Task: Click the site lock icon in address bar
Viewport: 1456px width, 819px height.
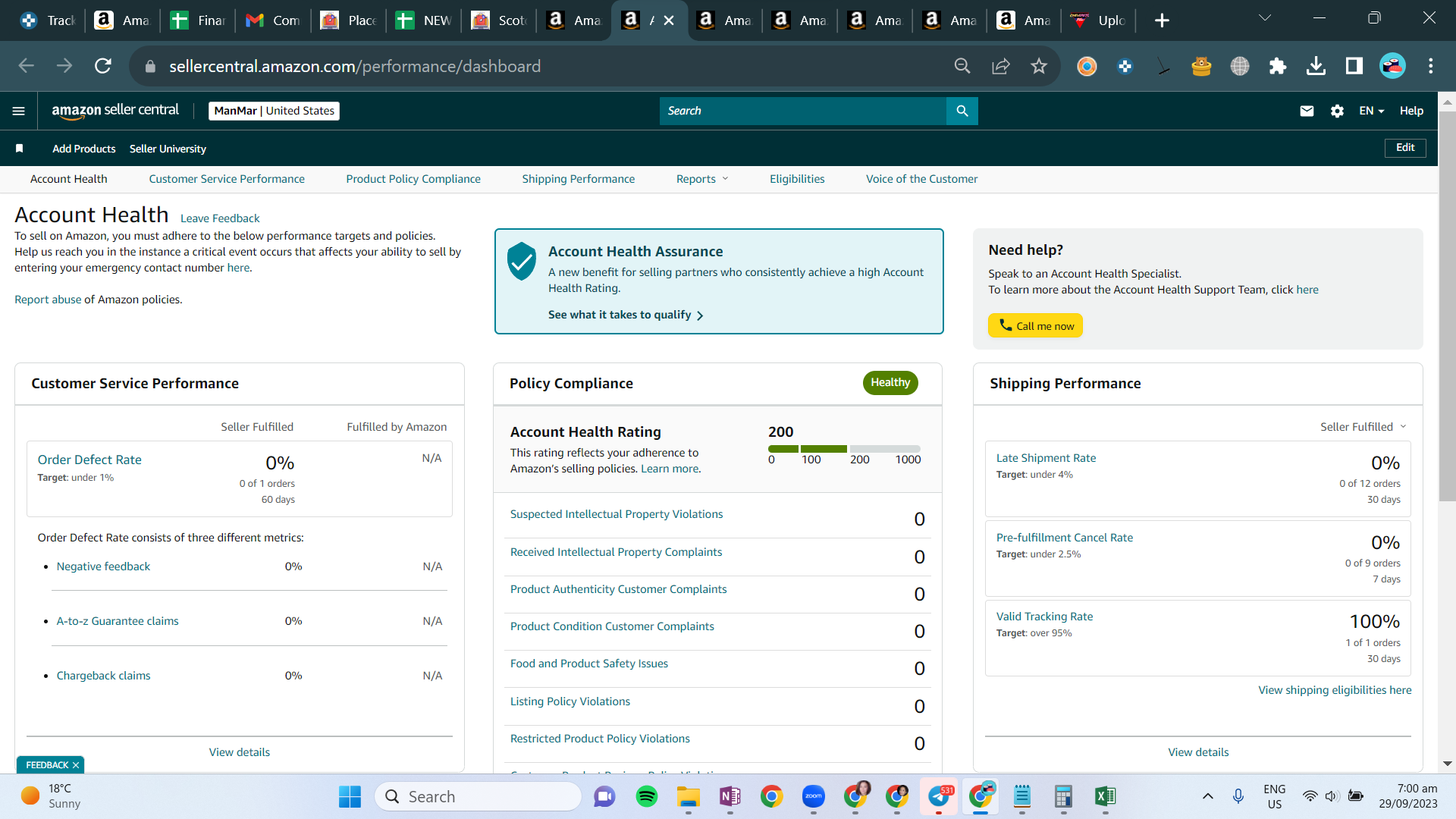Action: (150, 66)
